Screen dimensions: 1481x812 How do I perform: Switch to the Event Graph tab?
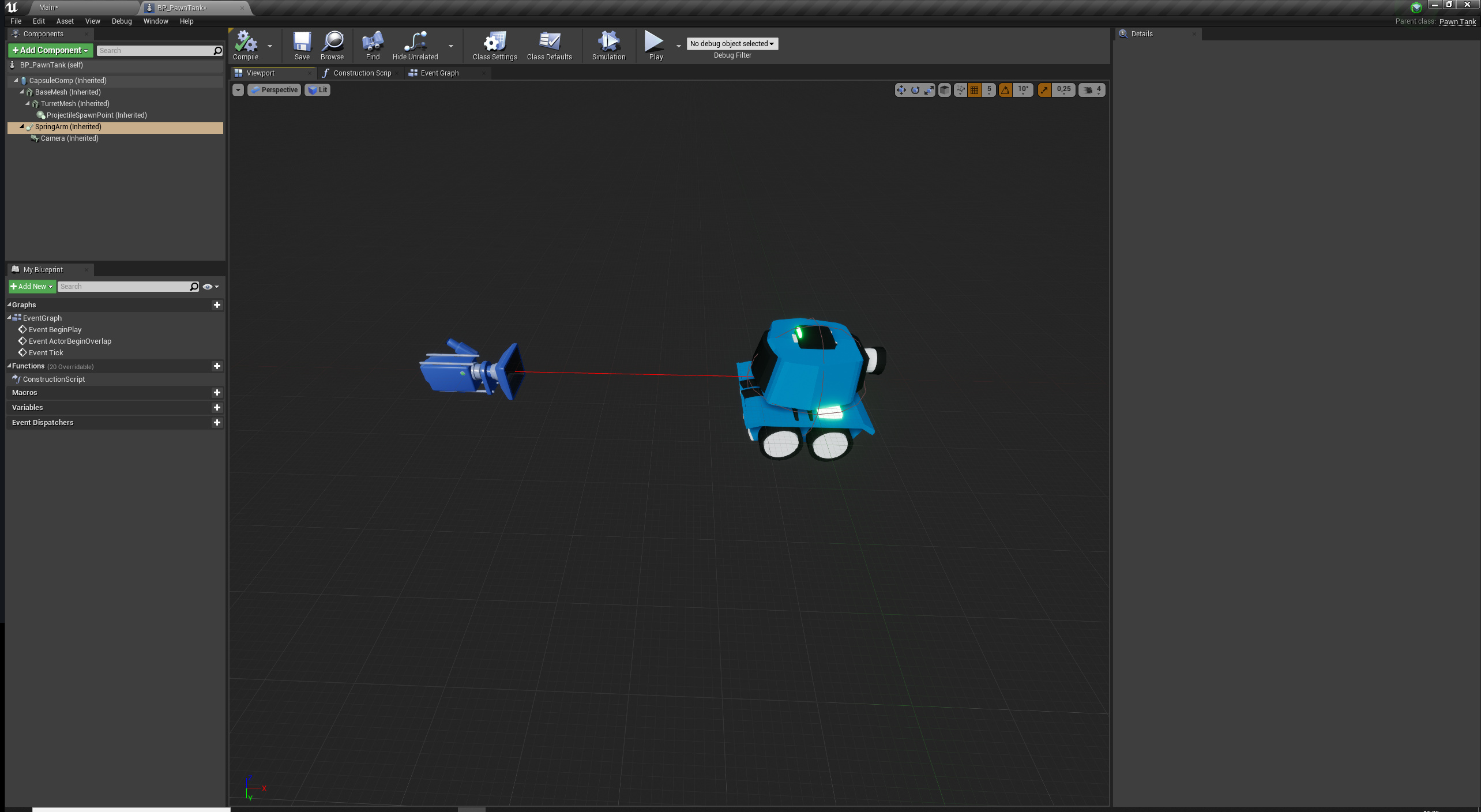439,73
